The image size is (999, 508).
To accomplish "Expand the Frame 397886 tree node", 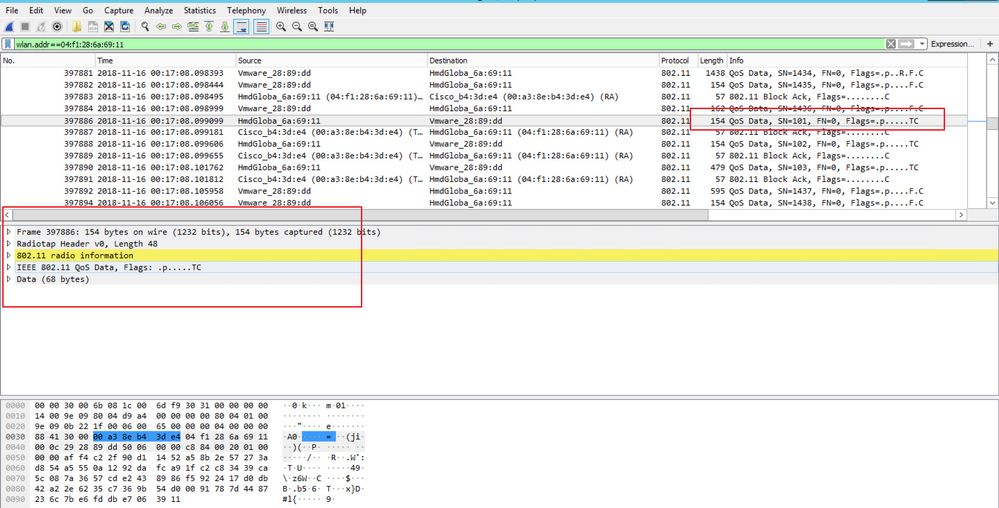I will (8, 232).
